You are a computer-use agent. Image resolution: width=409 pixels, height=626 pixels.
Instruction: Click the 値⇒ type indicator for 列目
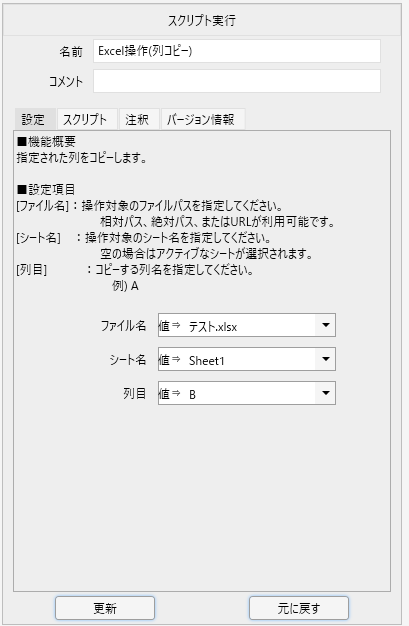coord(170,394)
